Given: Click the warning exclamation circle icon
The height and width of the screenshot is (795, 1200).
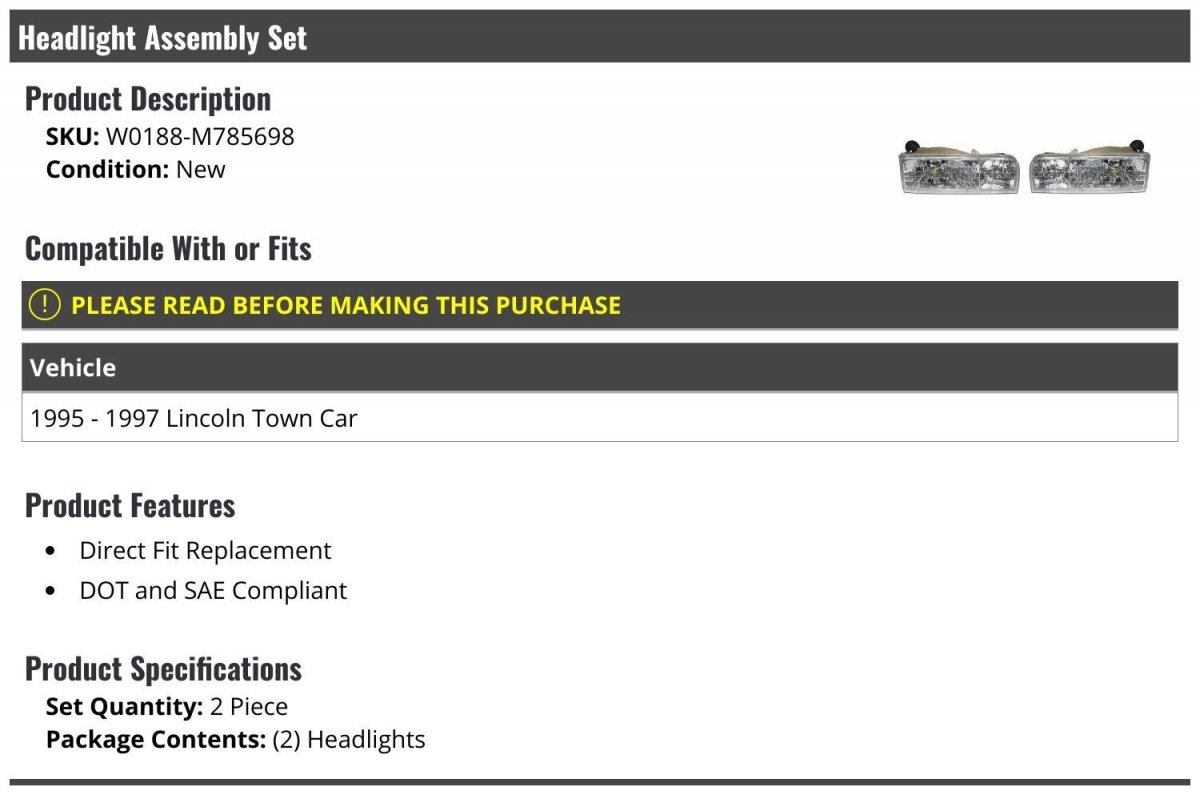Looking at the screenshot, I should pos(44,305).
